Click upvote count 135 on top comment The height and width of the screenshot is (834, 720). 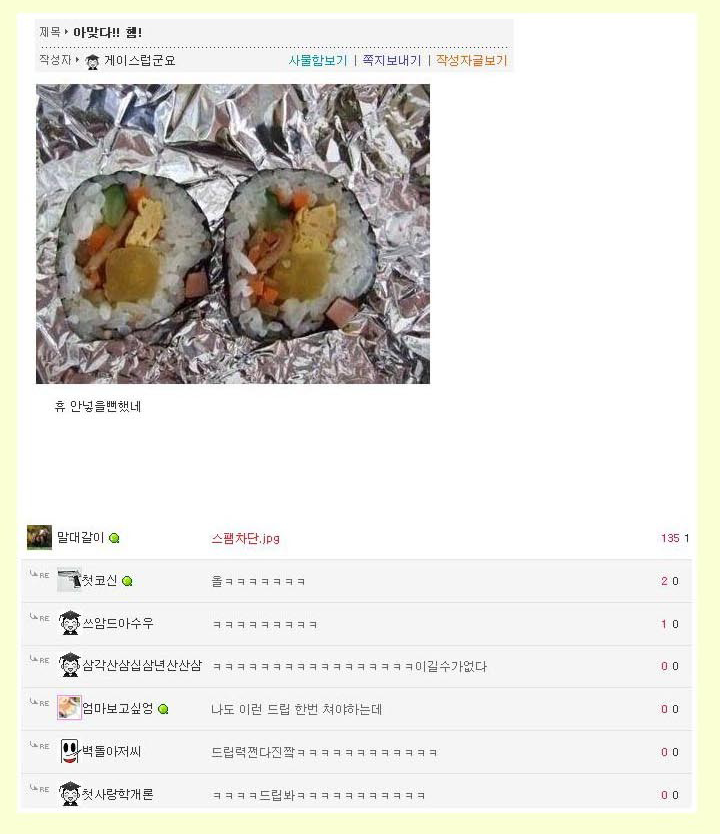click(670, 538)
